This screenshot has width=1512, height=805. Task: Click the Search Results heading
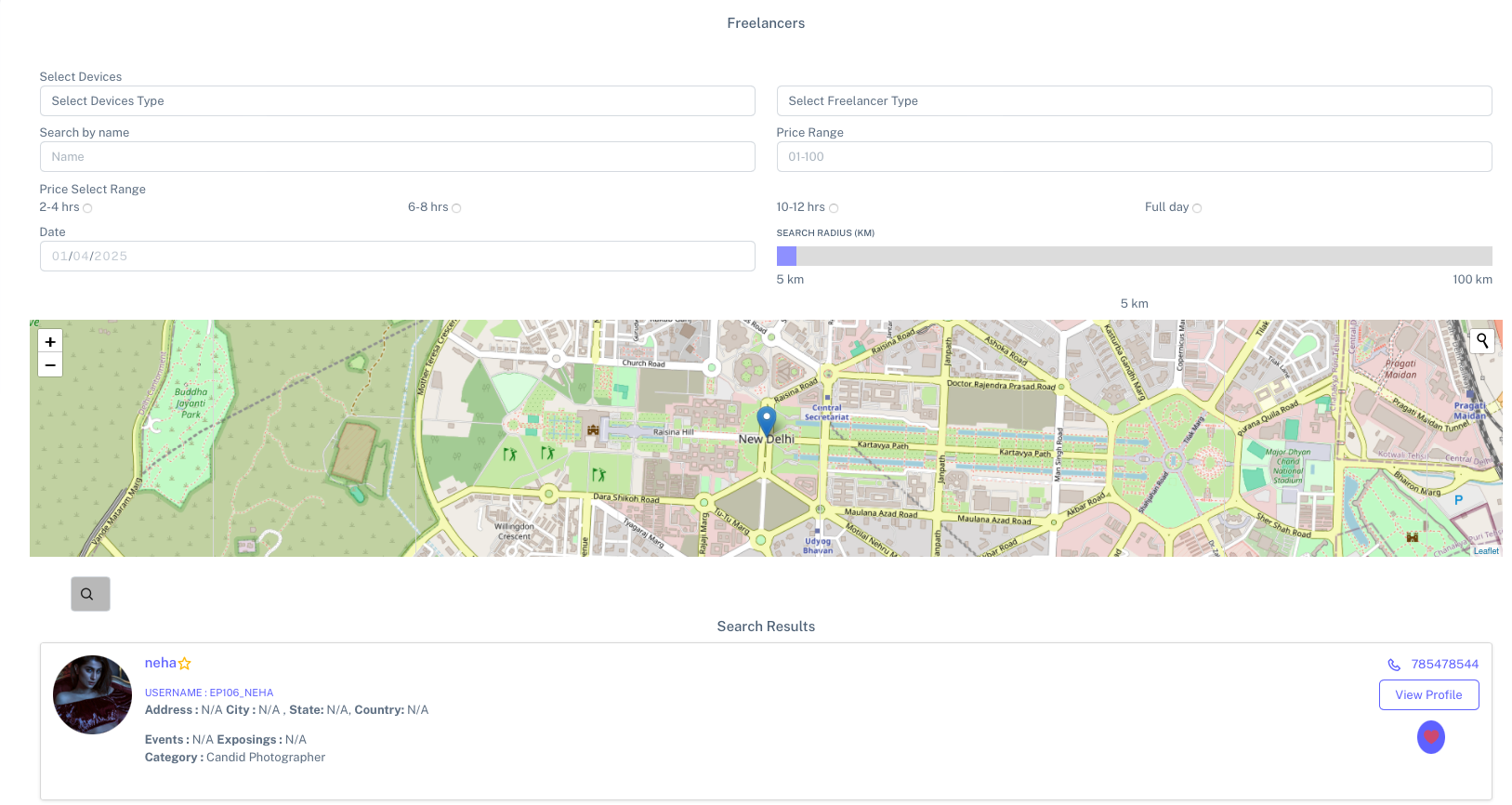pos(766,627)
